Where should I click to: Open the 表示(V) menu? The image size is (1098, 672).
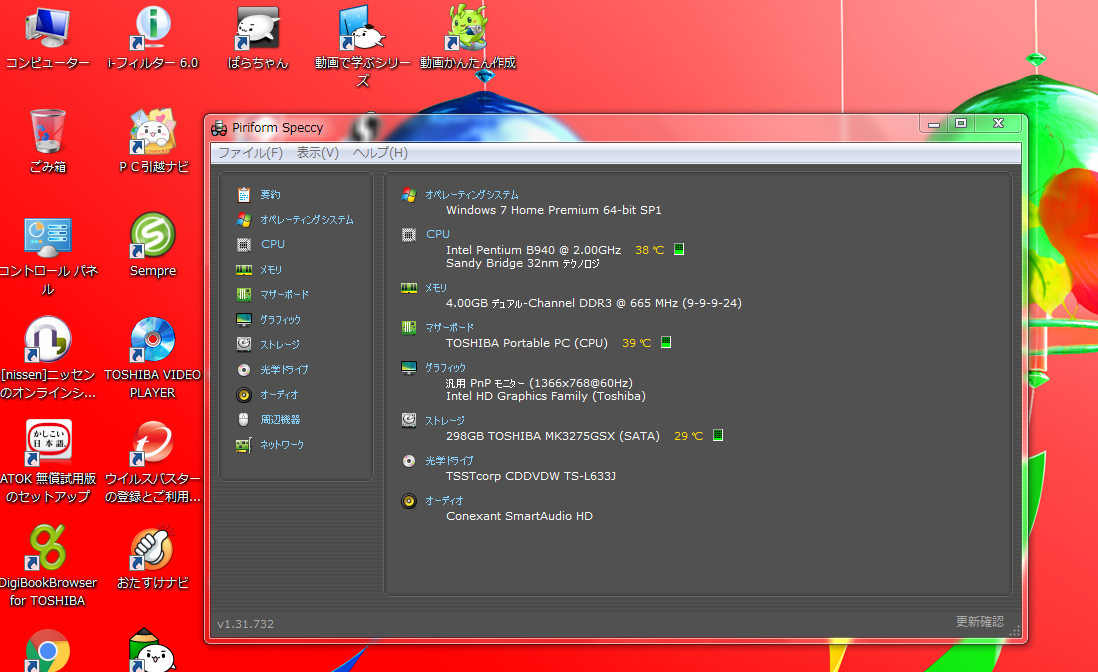click(x=317, y=153)
